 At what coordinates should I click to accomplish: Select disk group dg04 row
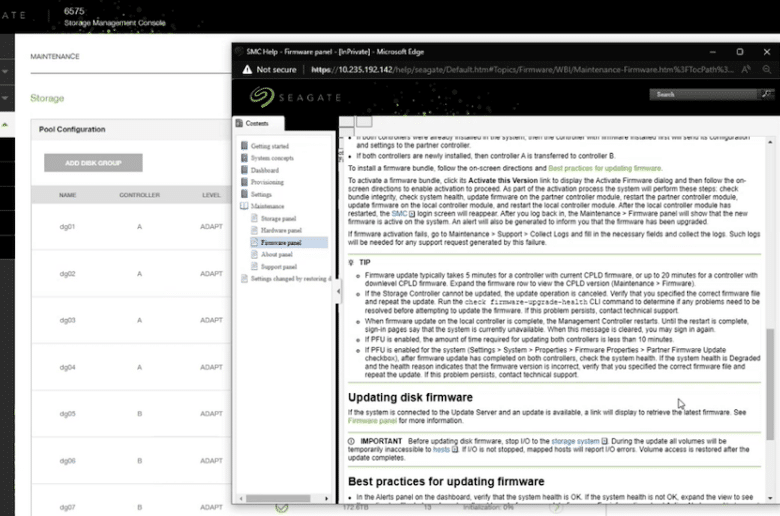point(131,367)
